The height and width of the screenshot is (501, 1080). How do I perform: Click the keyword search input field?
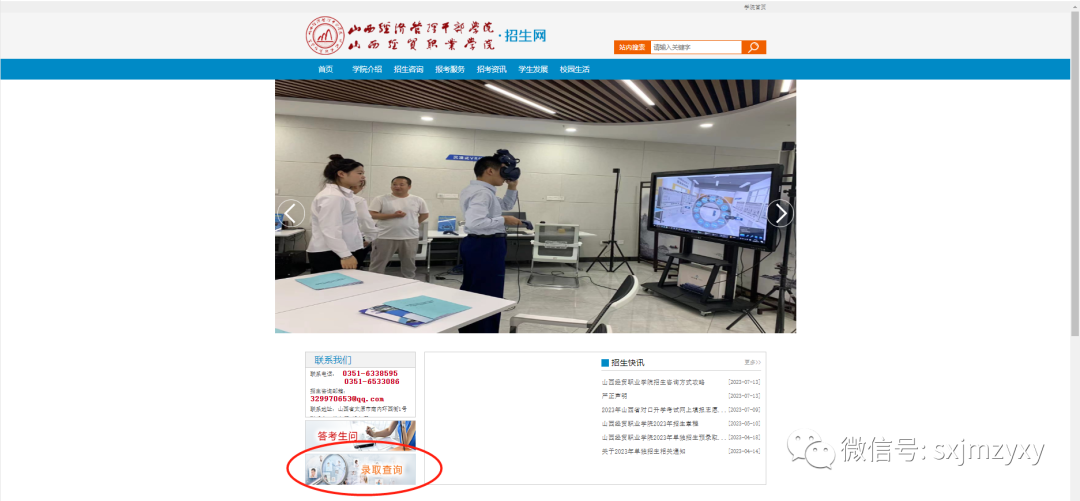coord(695,47)
